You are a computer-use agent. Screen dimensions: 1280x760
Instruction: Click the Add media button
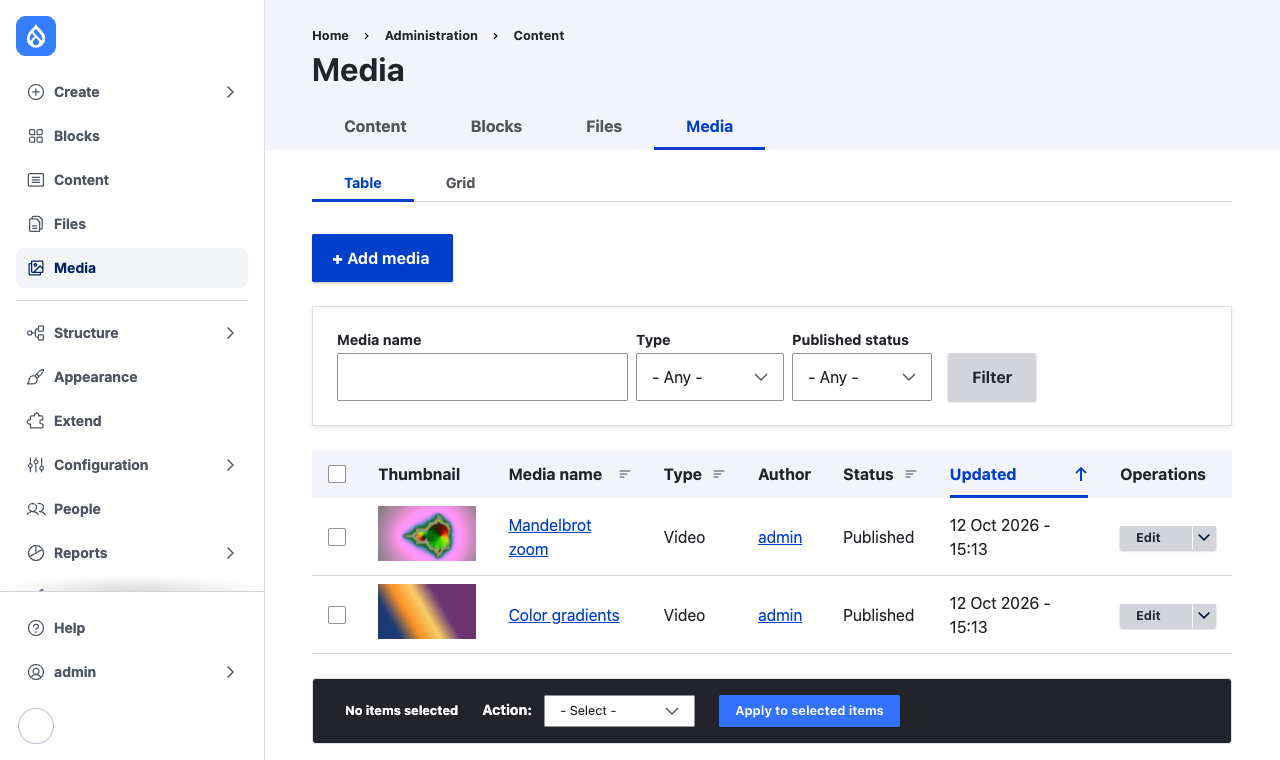pyautogui.click(x=382, y=258)
